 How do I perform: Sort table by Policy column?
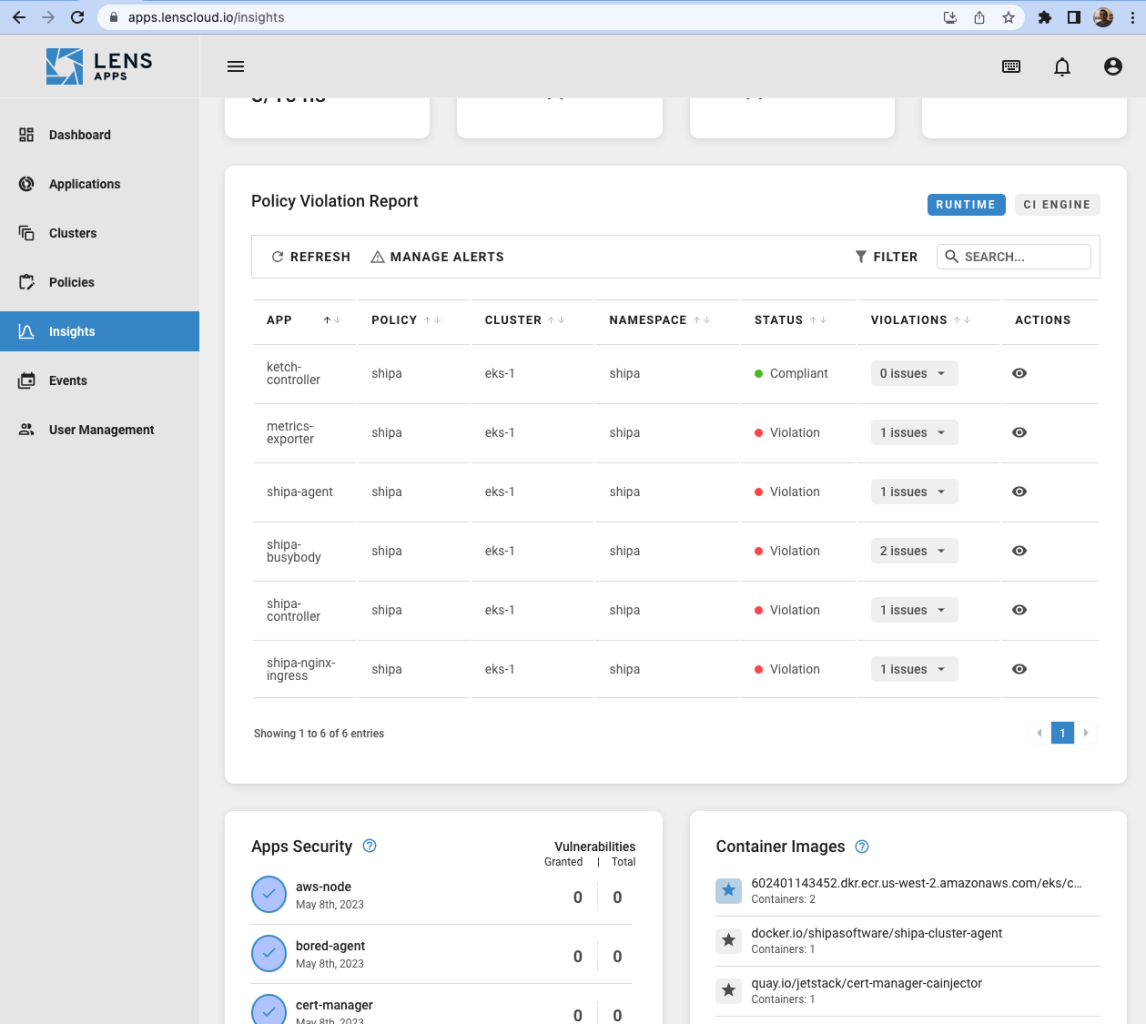[432, 320]
